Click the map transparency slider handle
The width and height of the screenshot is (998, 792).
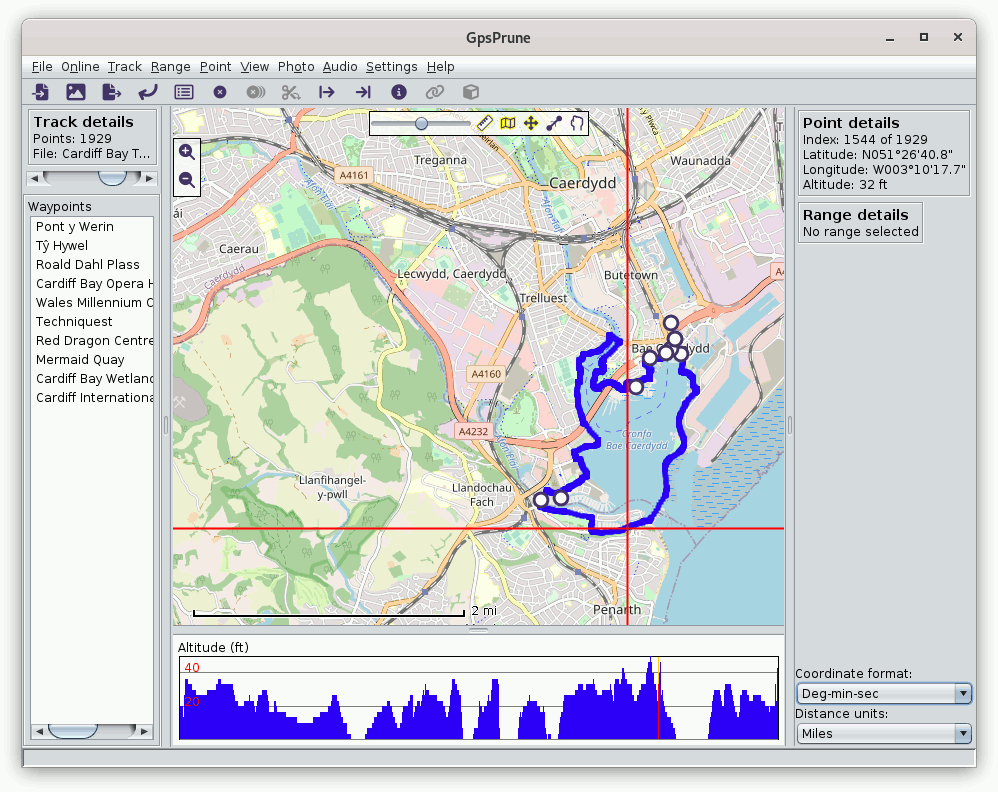coord(421,123)
